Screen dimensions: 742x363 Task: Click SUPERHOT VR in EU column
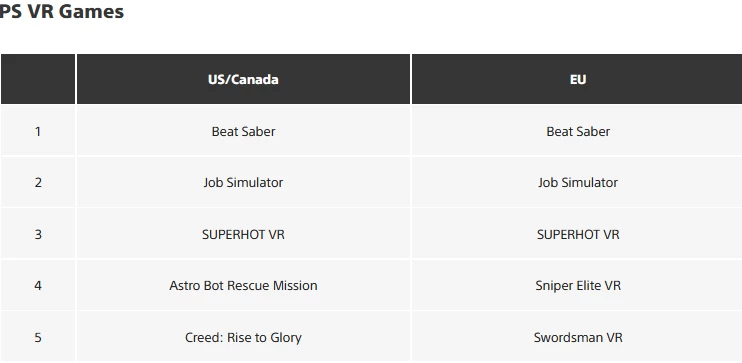(577, 234)
